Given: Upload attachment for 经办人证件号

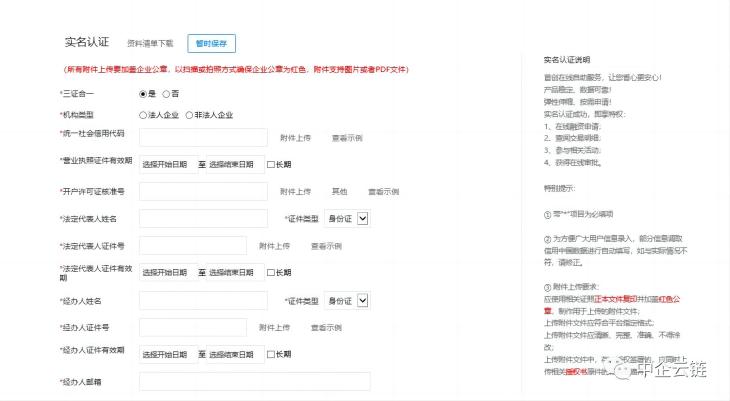Looking at the screenshot, I should click(x=274, y=327).
